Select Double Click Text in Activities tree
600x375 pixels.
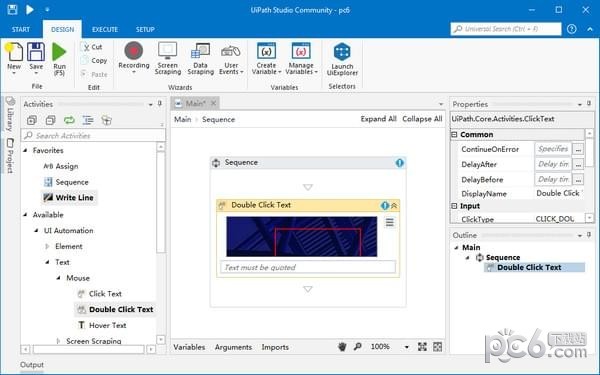click(116, 309)
